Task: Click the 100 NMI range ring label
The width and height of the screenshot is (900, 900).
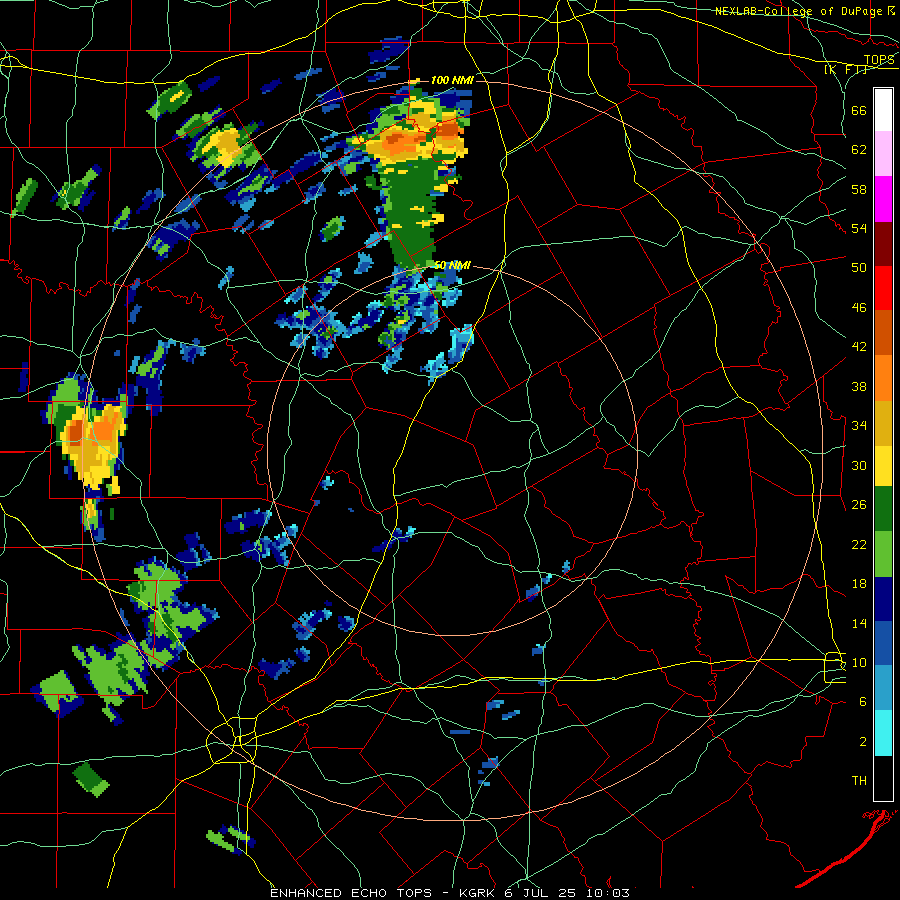Action: [x=452, y=80]
